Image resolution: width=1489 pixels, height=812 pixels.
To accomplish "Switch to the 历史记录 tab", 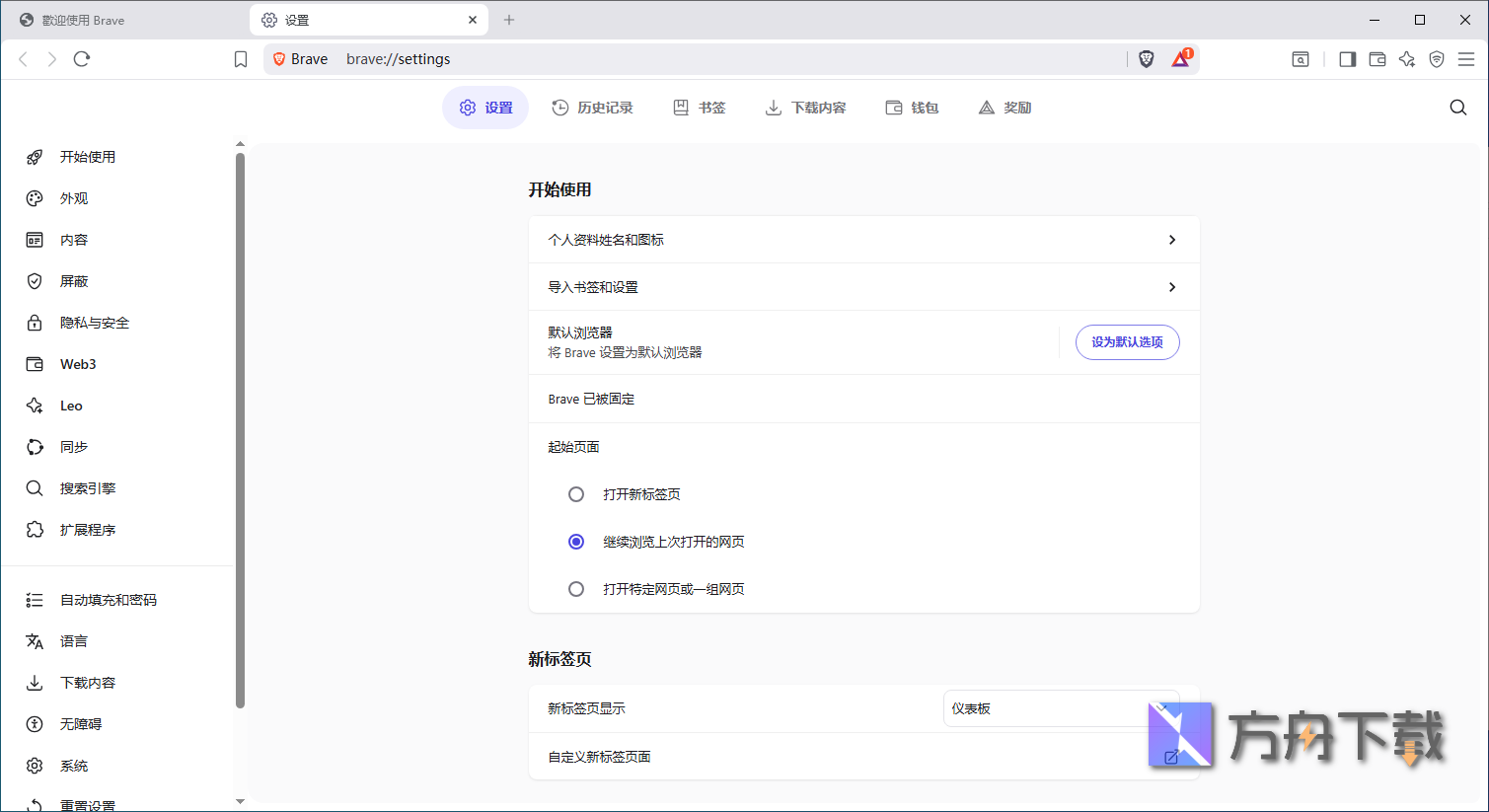I will pos(593,107).
